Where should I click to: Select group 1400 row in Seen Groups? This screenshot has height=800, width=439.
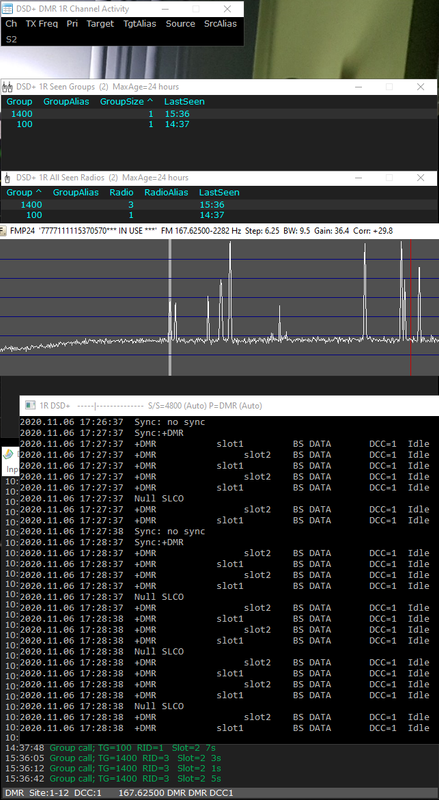click(x=219, y=114)
